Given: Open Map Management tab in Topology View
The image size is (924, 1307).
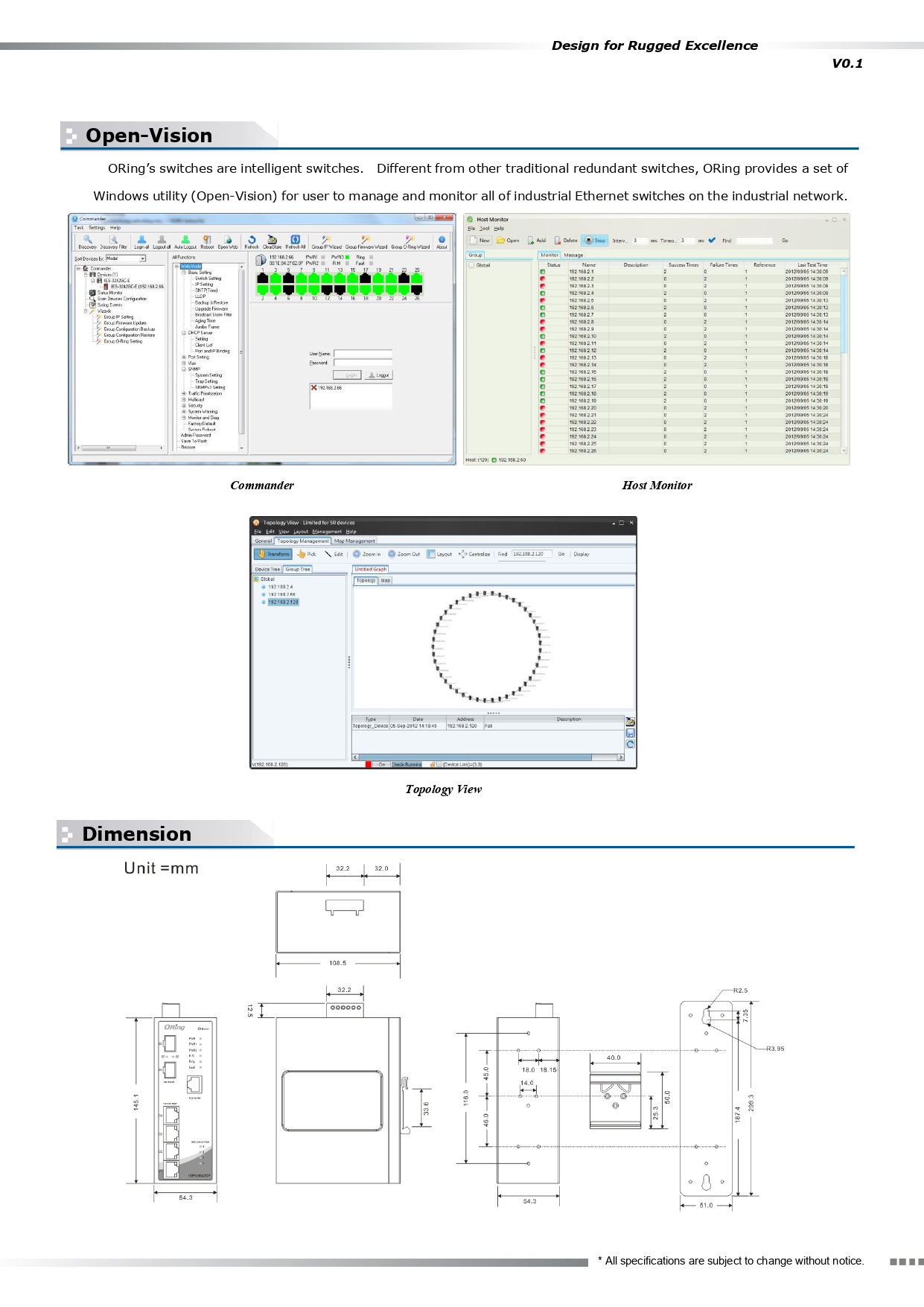Looking at the screenshot, I should (x=354, y=541).
